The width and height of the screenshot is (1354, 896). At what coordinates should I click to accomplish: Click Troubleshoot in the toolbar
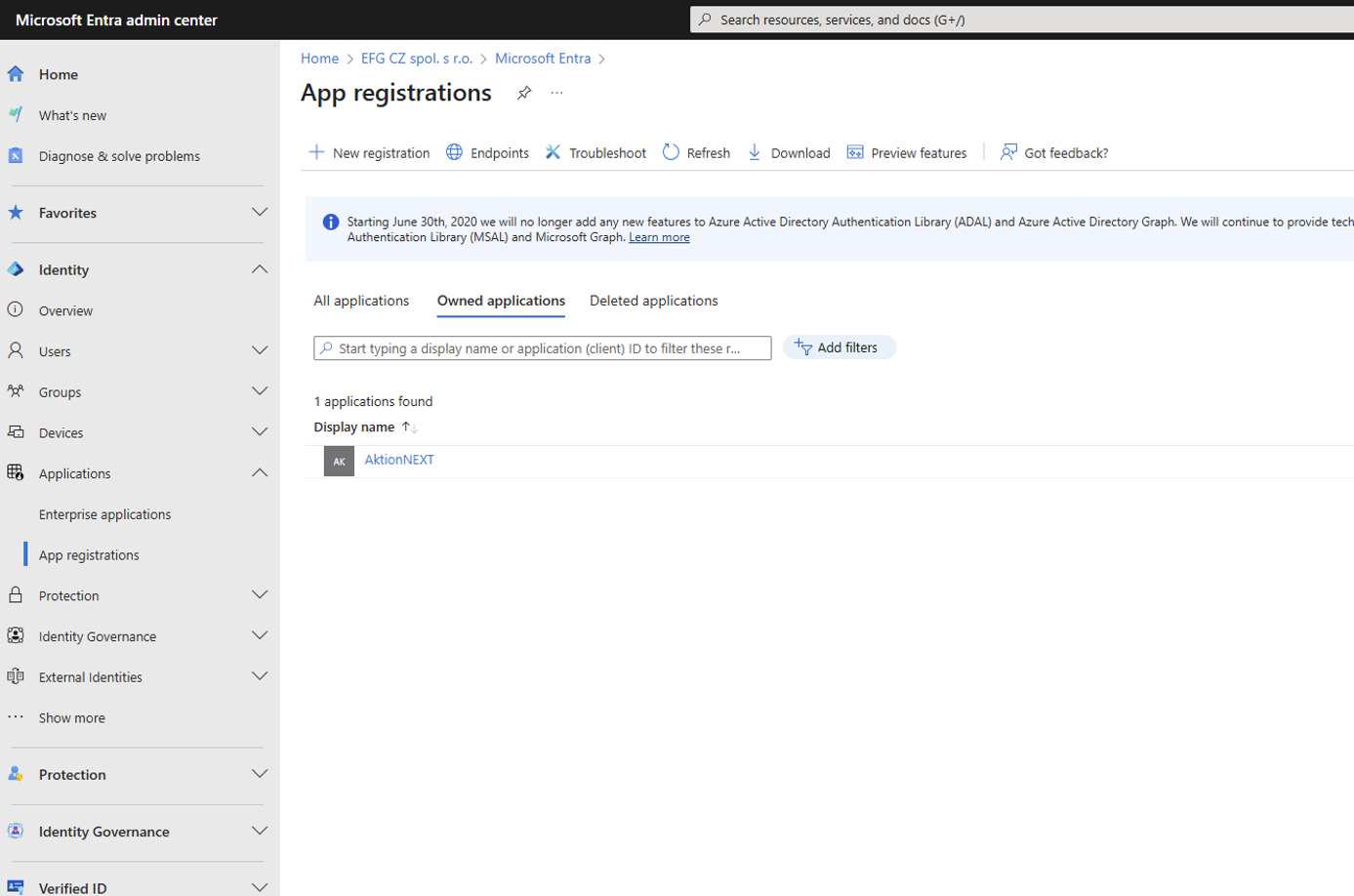[595, 153]
